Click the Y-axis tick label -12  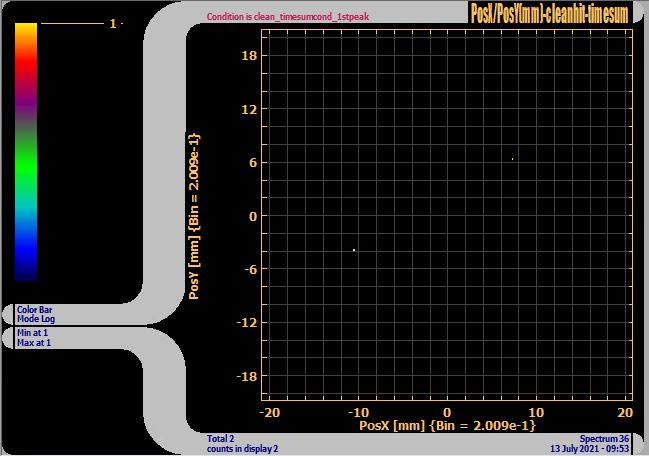[248, 323]
